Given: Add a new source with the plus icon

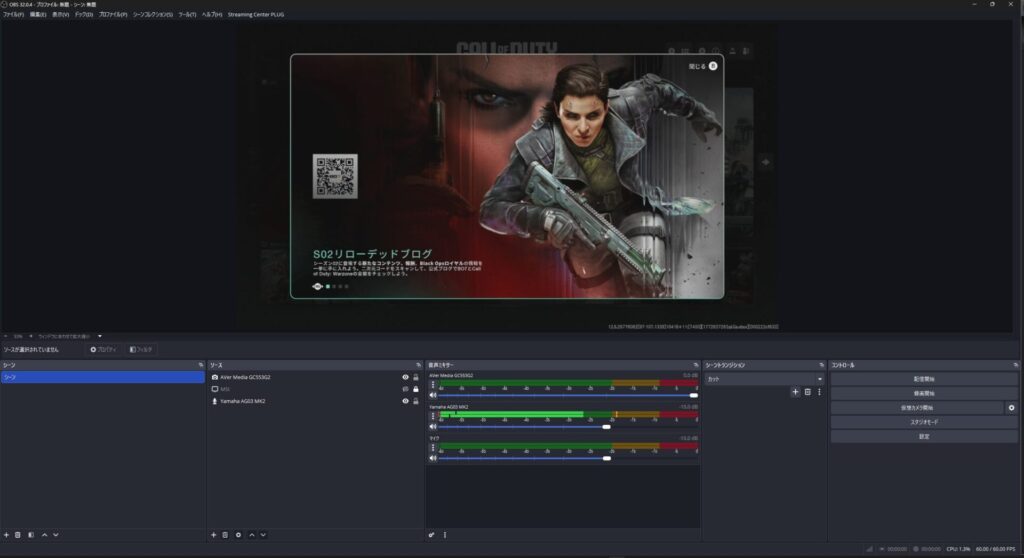Looking at the screenshot, I should click(213, 535).
